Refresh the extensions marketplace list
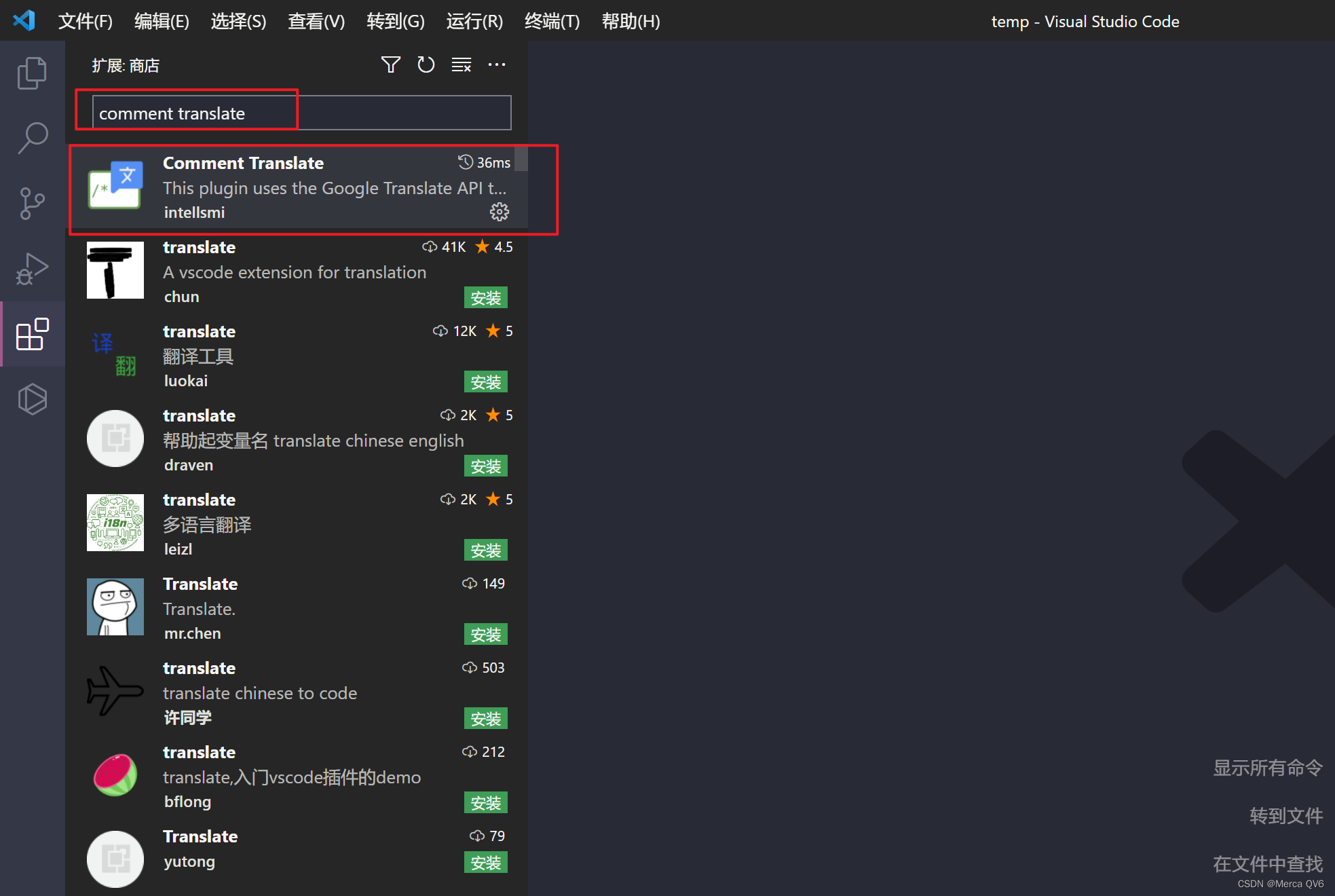The image size is (1335, 896). (426, 65)
